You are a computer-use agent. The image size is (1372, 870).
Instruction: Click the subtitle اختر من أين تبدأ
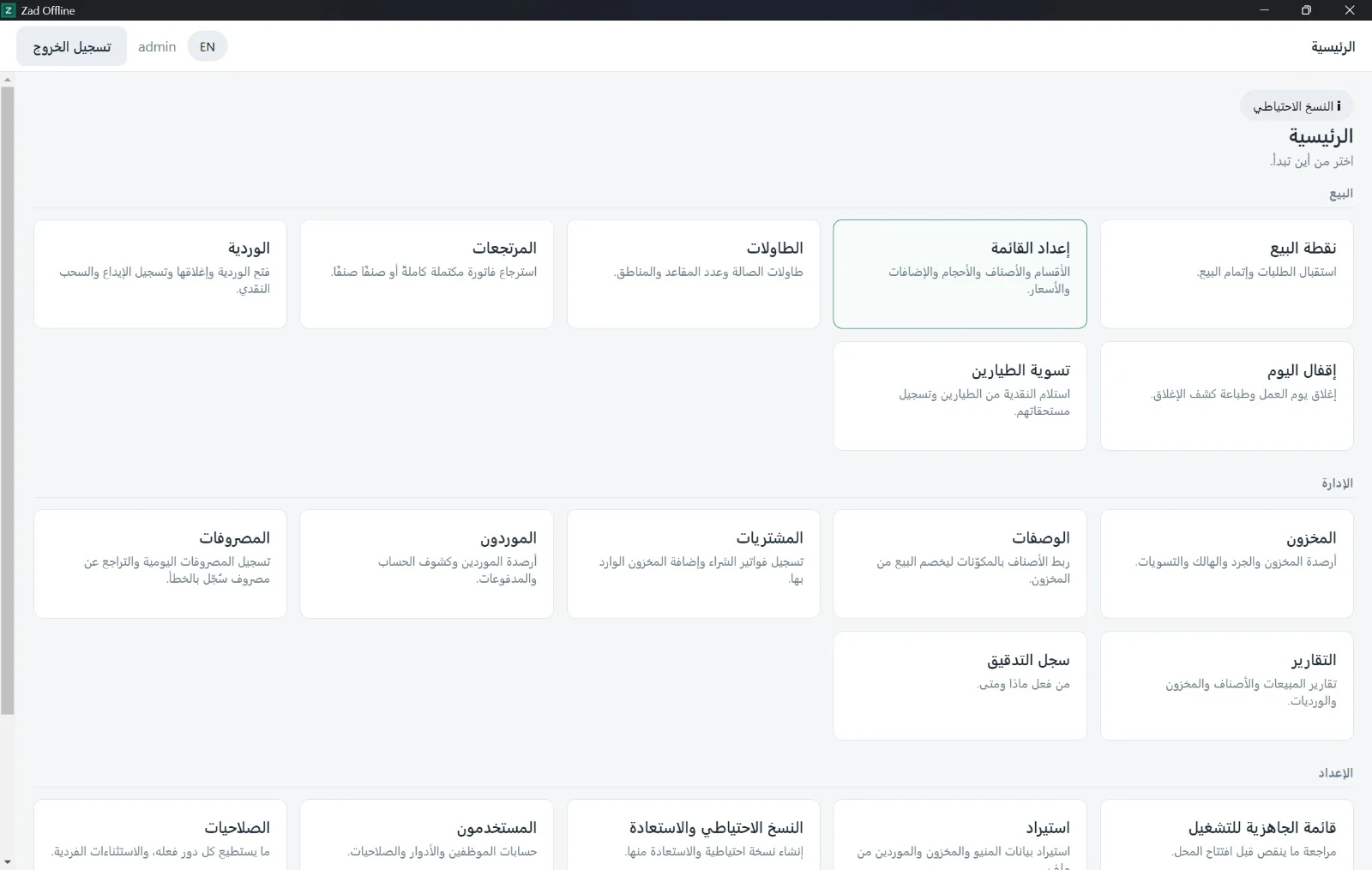(1312, 161)
